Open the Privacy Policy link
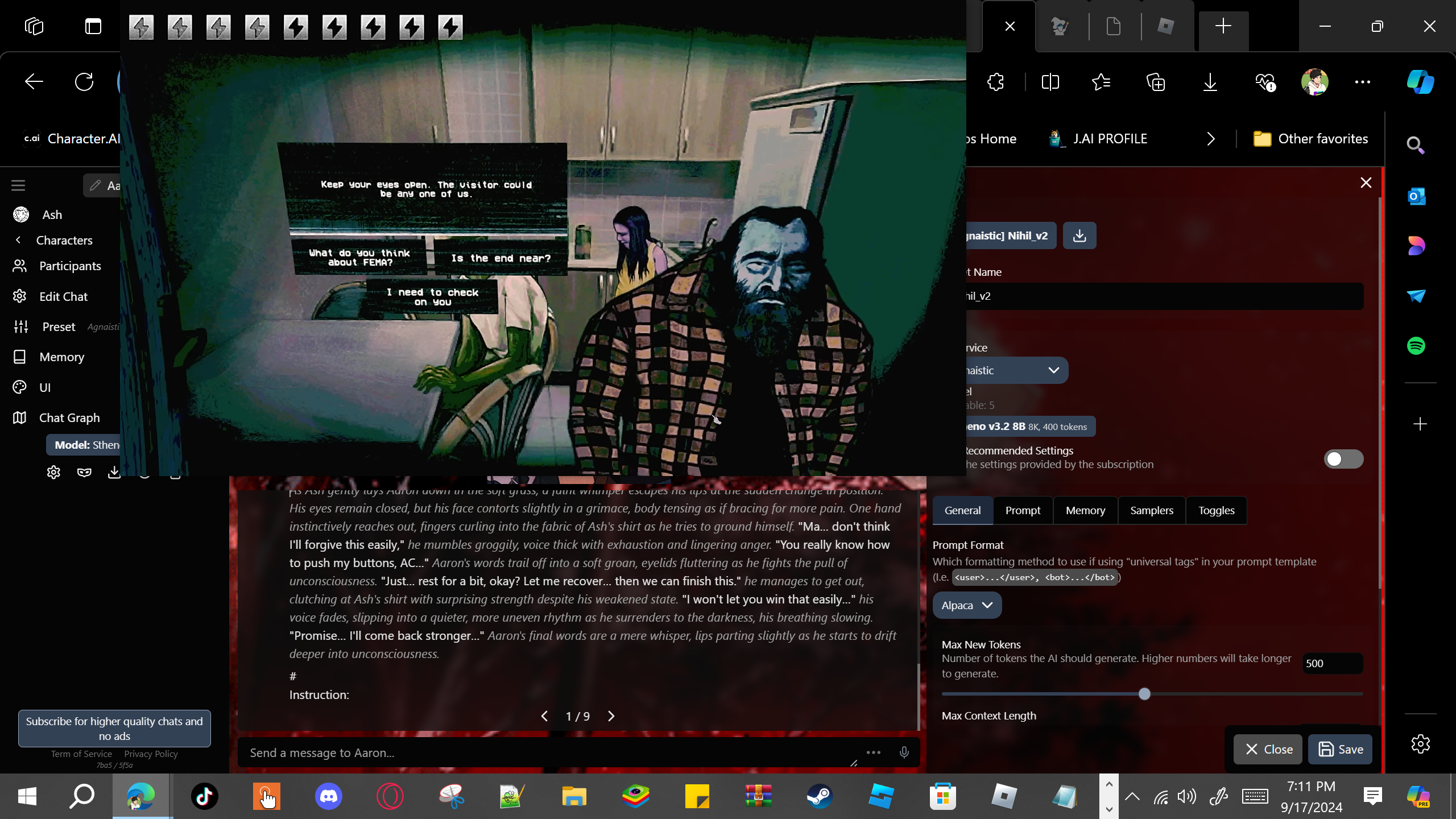 point(151,754)
